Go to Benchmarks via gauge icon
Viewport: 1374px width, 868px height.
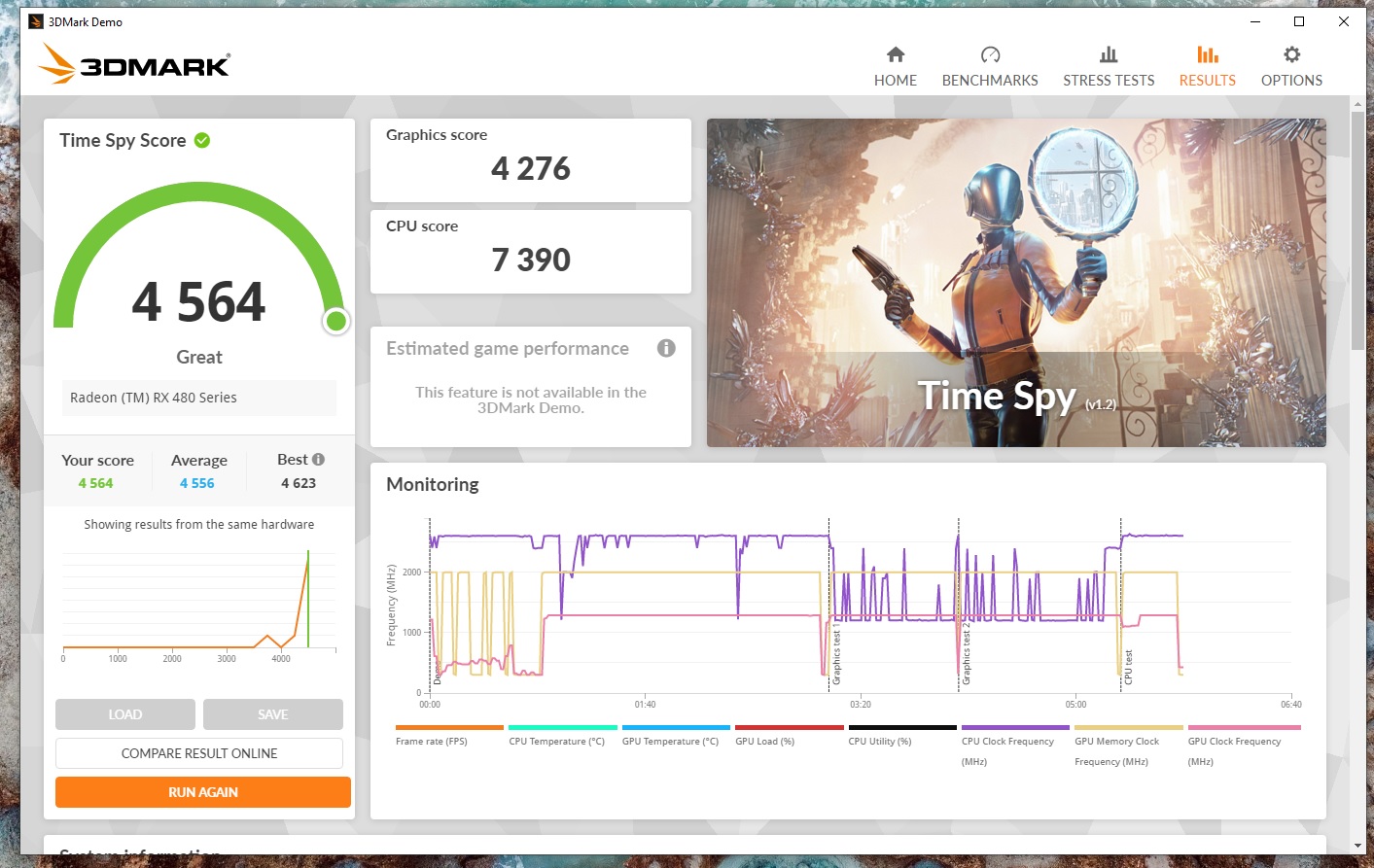(990, 54)
